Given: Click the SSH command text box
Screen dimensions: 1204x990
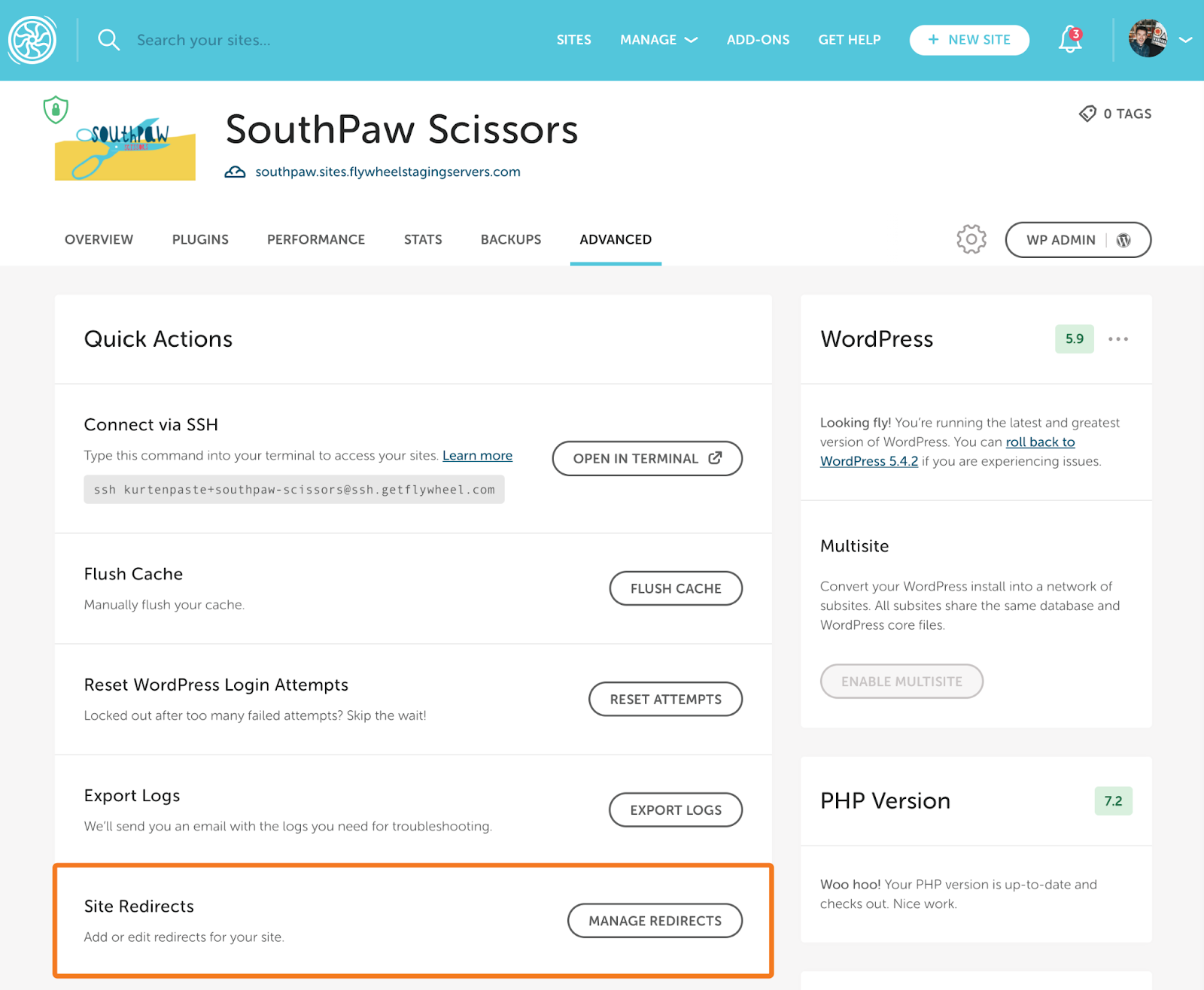Looking at the screenshot, I should (294, 490).
